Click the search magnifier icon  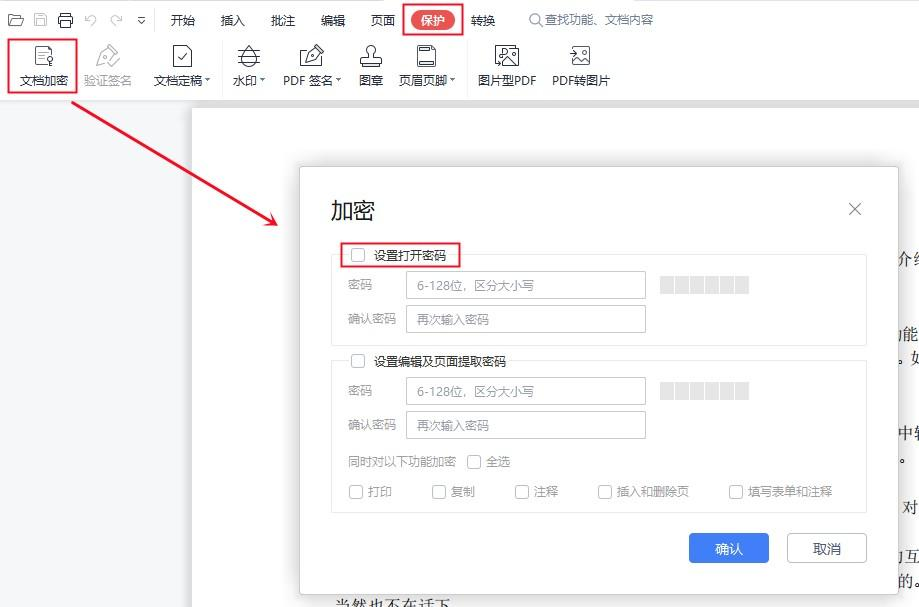tap(535, 20)
